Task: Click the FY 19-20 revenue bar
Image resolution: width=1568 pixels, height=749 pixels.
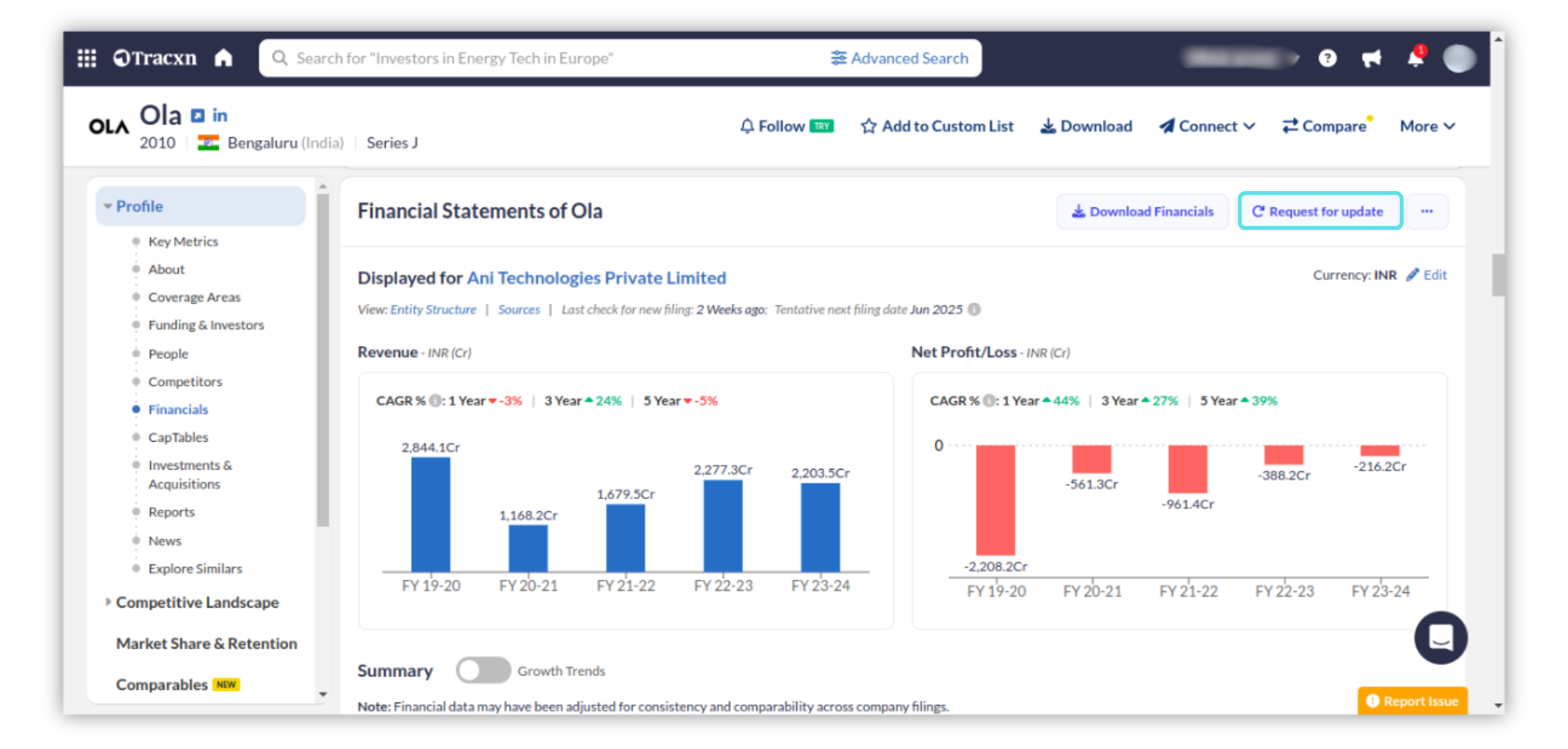Action: point(430,515)
